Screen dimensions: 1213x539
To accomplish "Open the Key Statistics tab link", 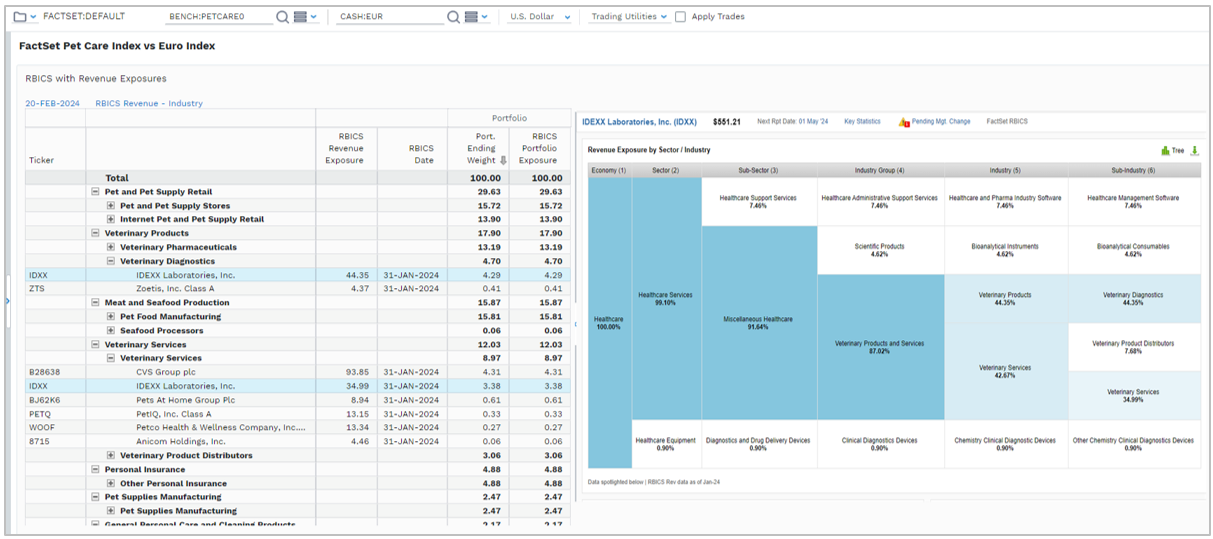I will click(860, 122).
